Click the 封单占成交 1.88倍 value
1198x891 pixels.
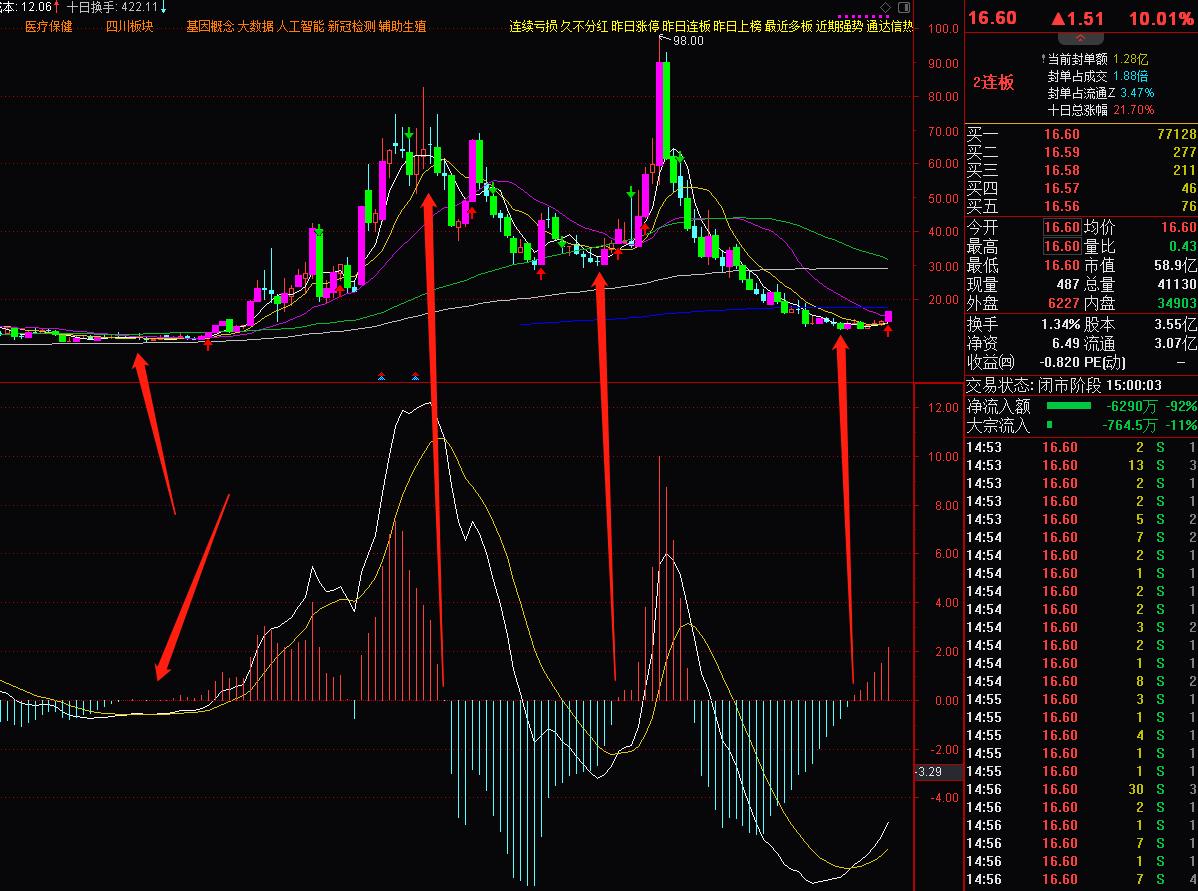click(1130, 76)
